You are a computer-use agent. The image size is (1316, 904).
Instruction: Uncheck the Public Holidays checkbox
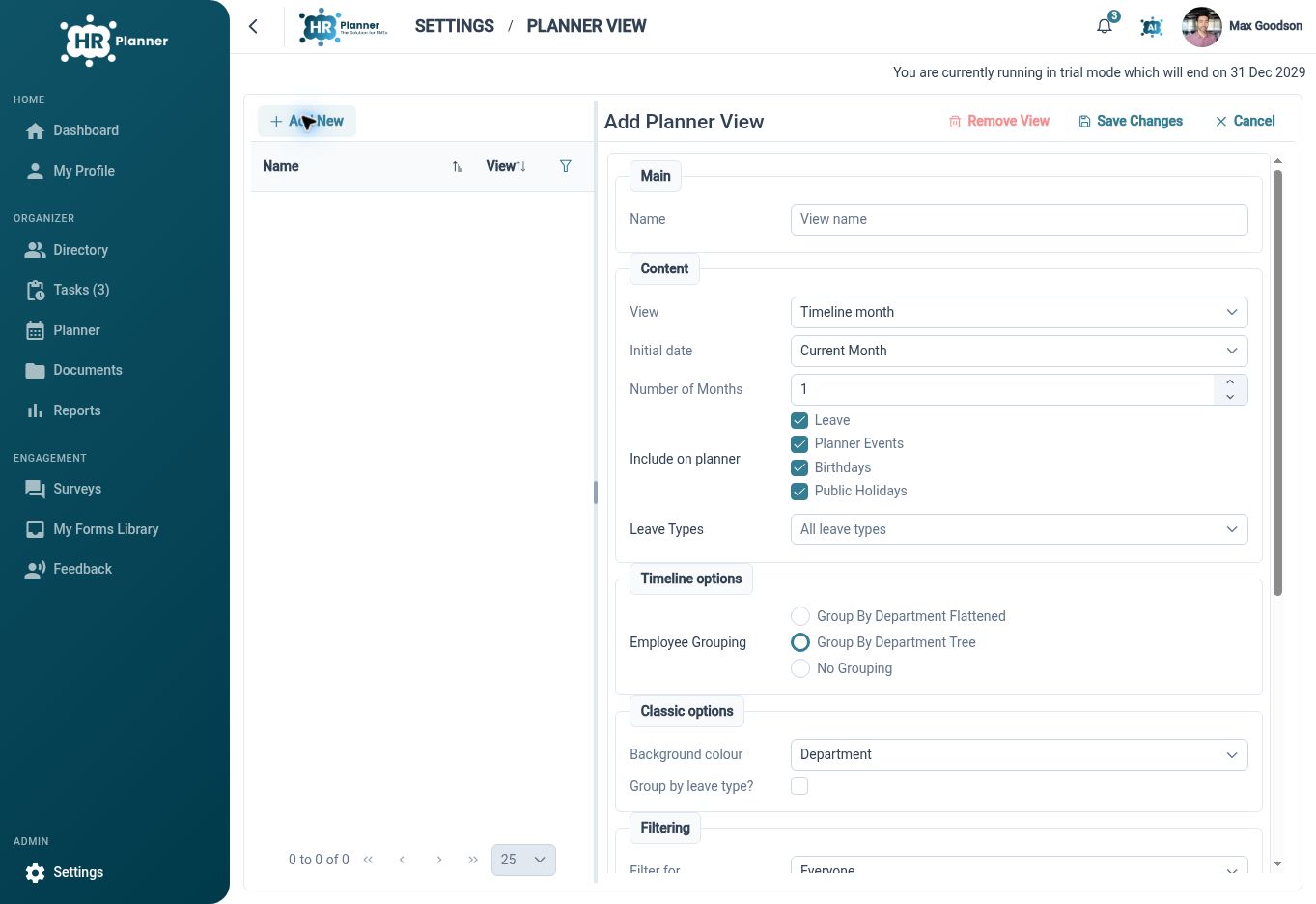[799, 492]
